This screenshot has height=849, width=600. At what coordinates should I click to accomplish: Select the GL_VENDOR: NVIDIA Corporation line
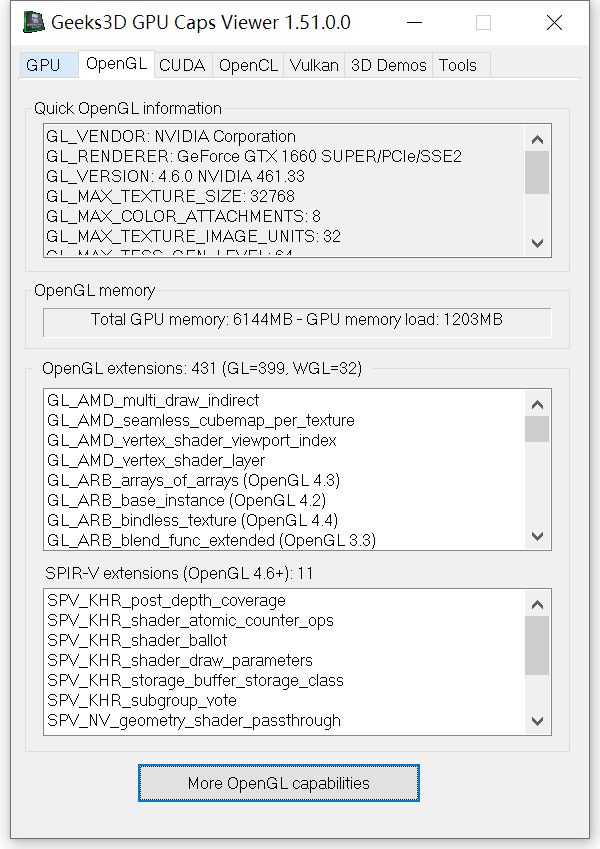point(171,136)
